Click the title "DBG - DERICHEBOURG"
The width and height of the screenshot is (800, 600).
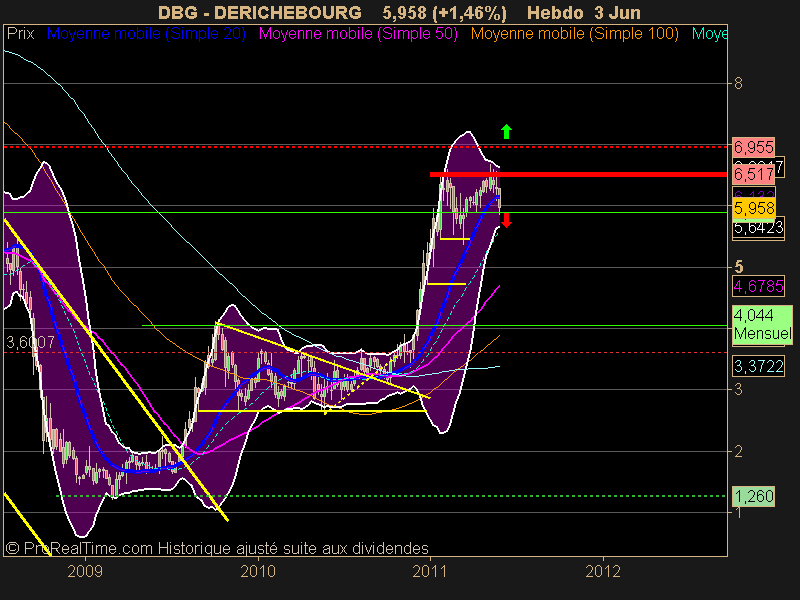[x=260, y=12]
